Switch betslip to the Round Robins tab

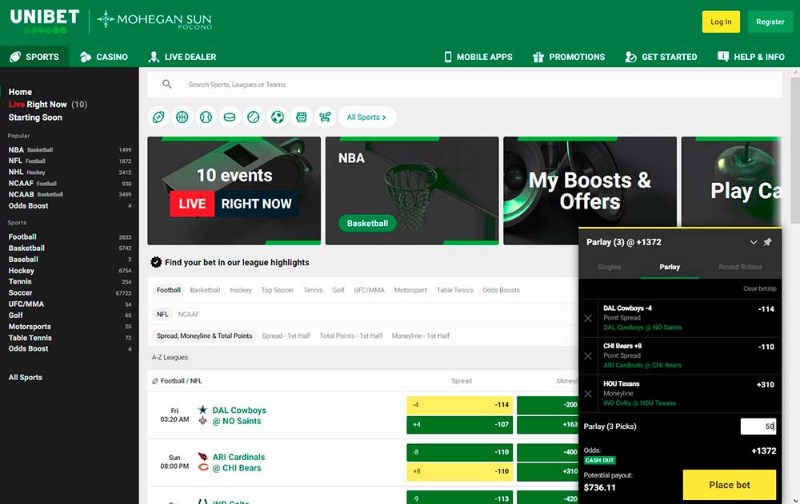pyautogui.click(x=740, y=267)
